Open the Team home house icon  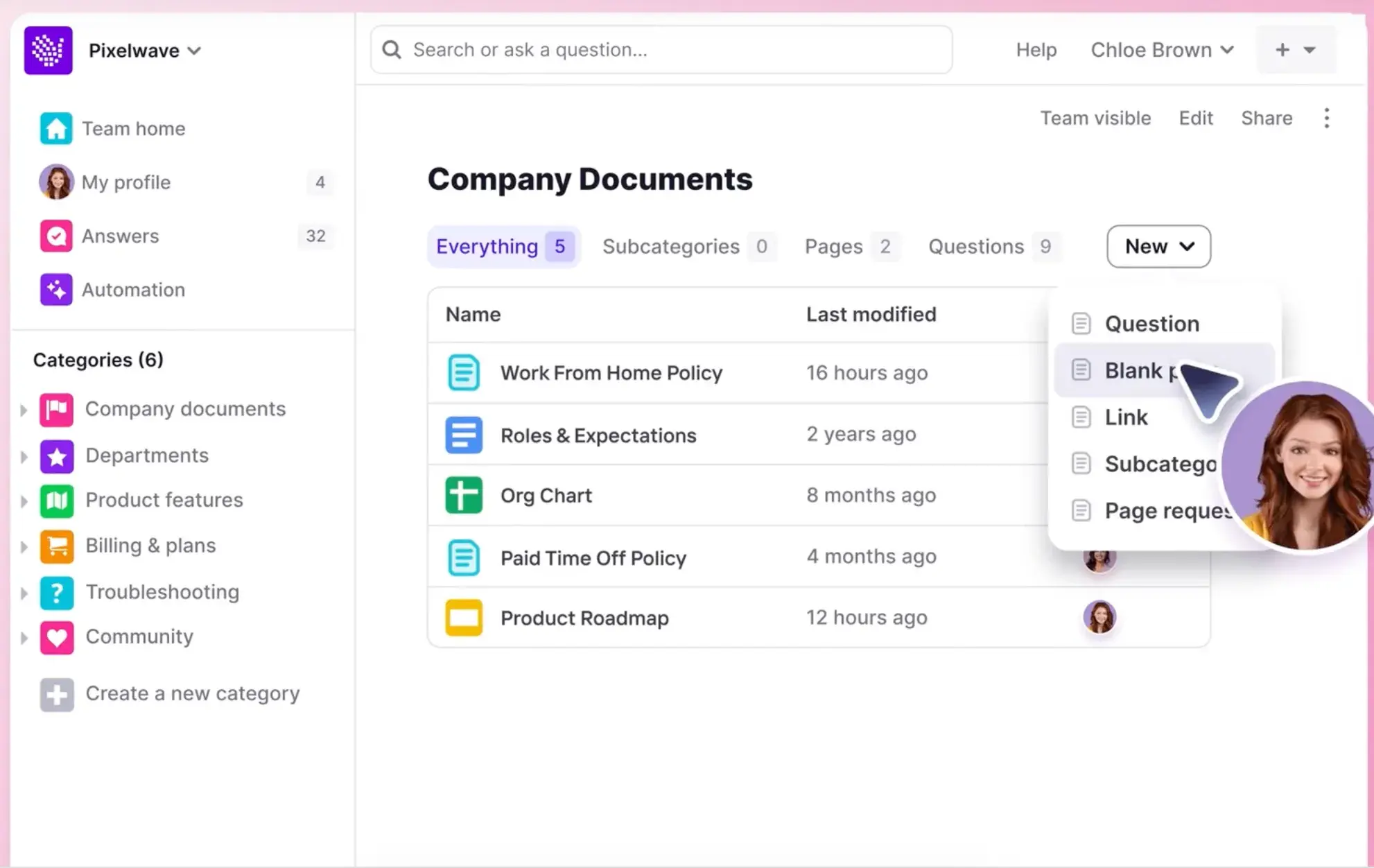point(56,129)
